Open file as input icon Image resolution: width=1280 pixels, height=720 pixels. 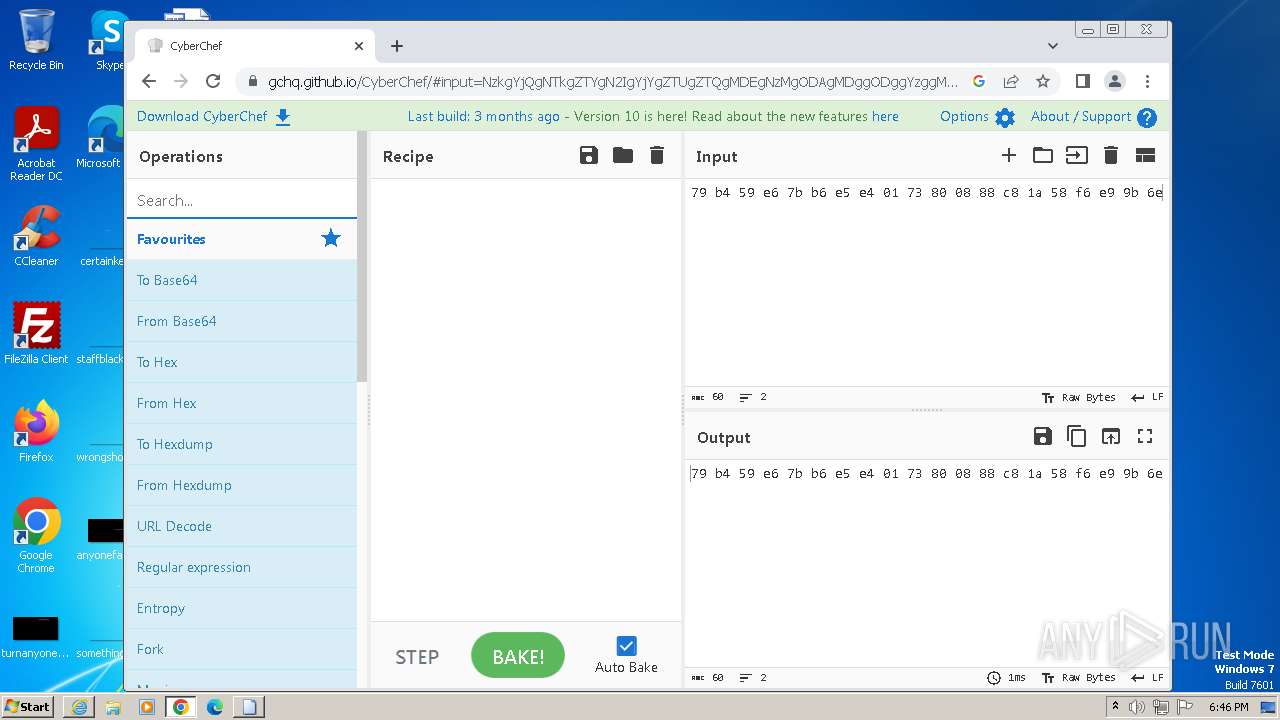(x=1077, y=155)
